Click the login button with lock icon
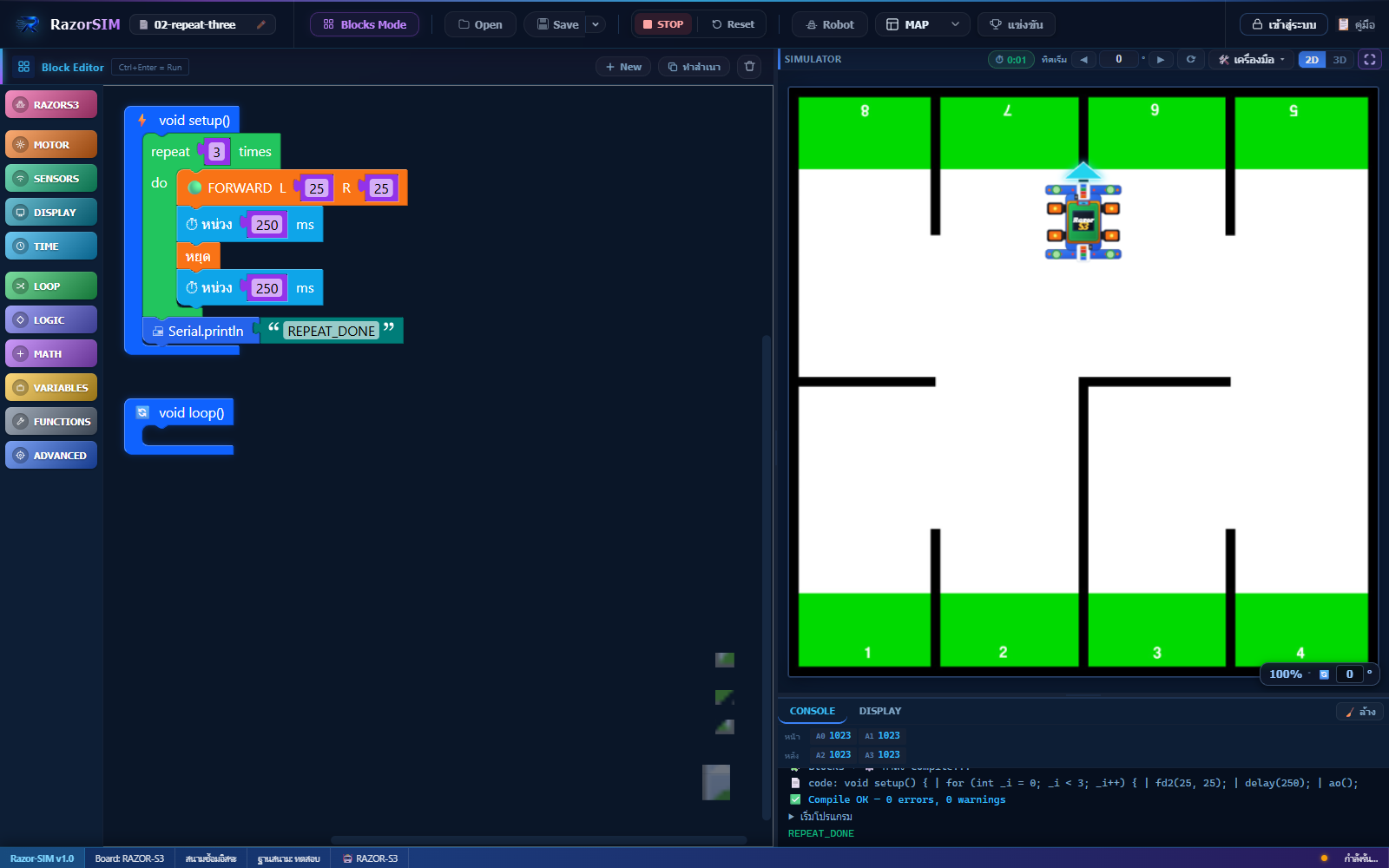 [x=1284, y=24]
